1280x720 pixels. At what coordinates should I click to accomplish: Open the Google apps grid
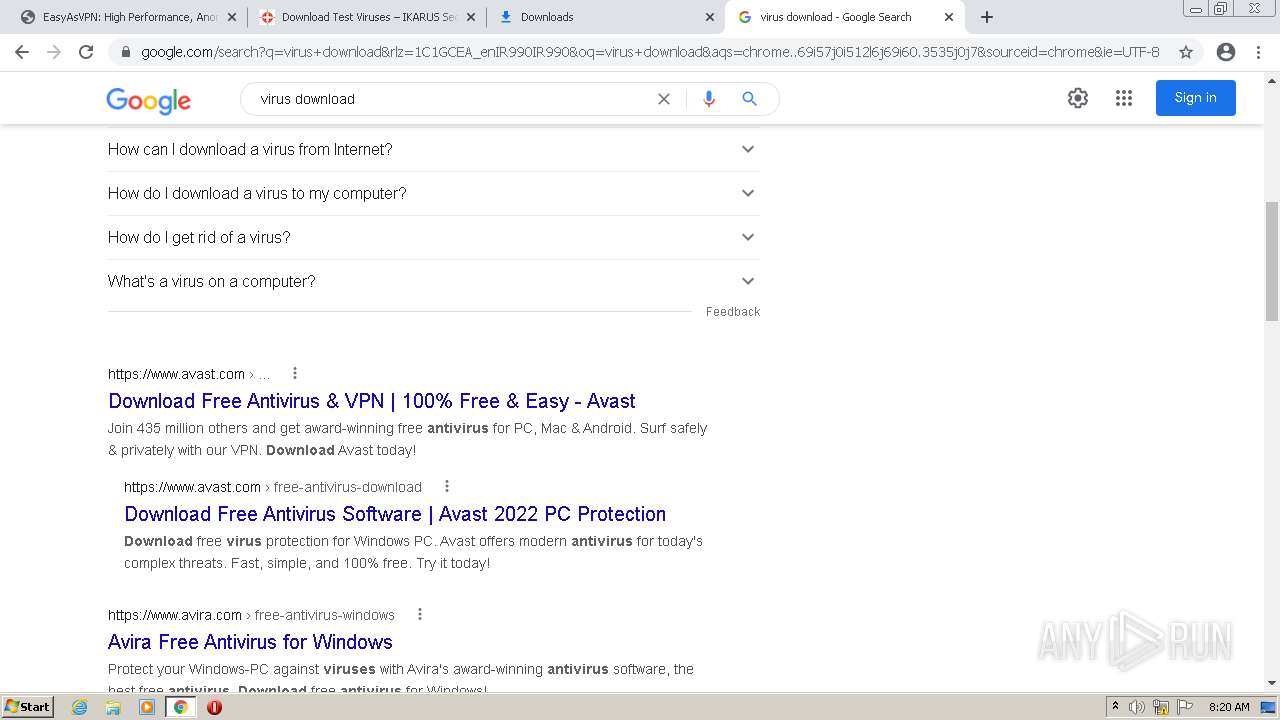click(1124, 98)
